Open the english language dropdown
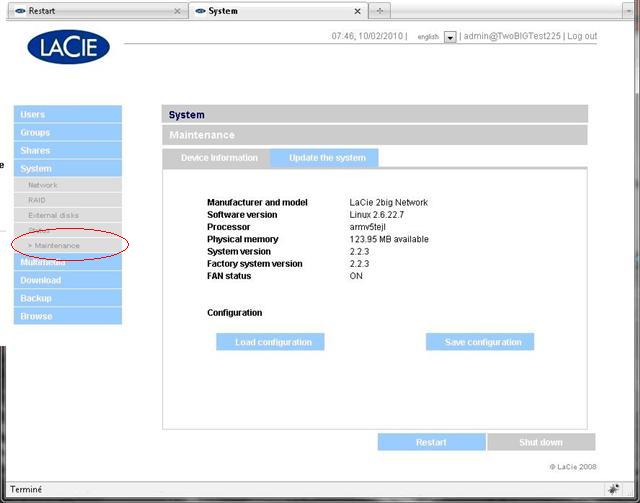Image resolution: width=640 pixels, height=503 pixels. tap(450, 37)
